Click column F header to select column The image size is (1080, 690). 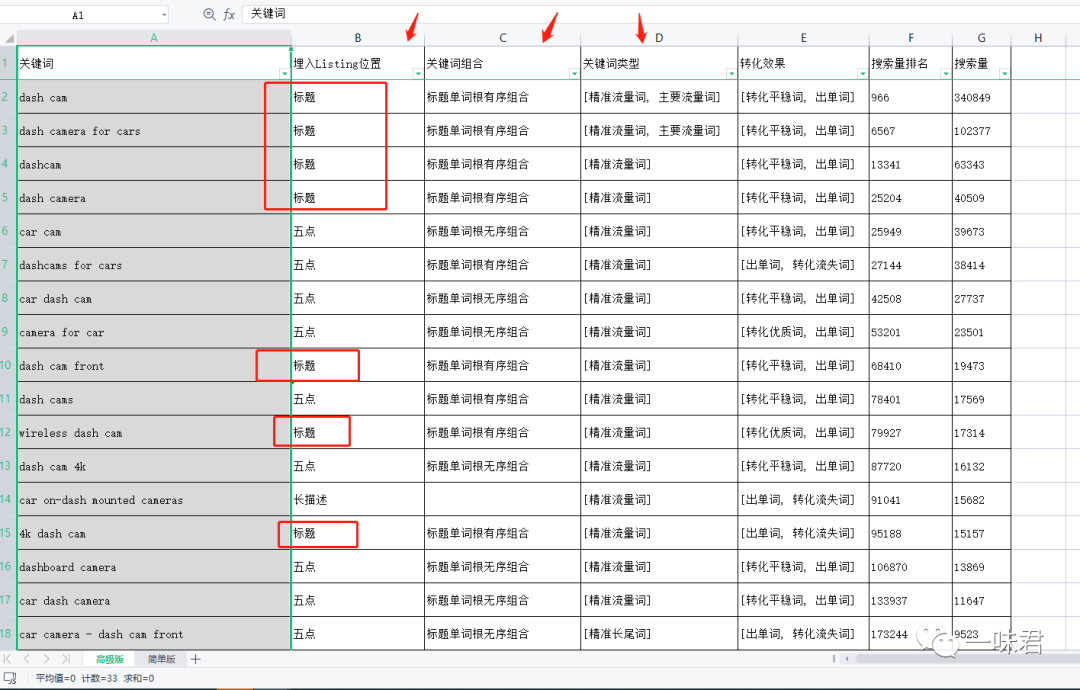[910, 37]
